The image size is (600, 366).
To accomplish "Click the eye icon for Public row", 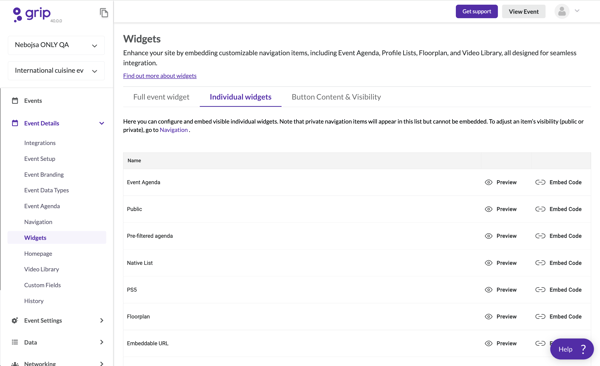I will point(488,209).
